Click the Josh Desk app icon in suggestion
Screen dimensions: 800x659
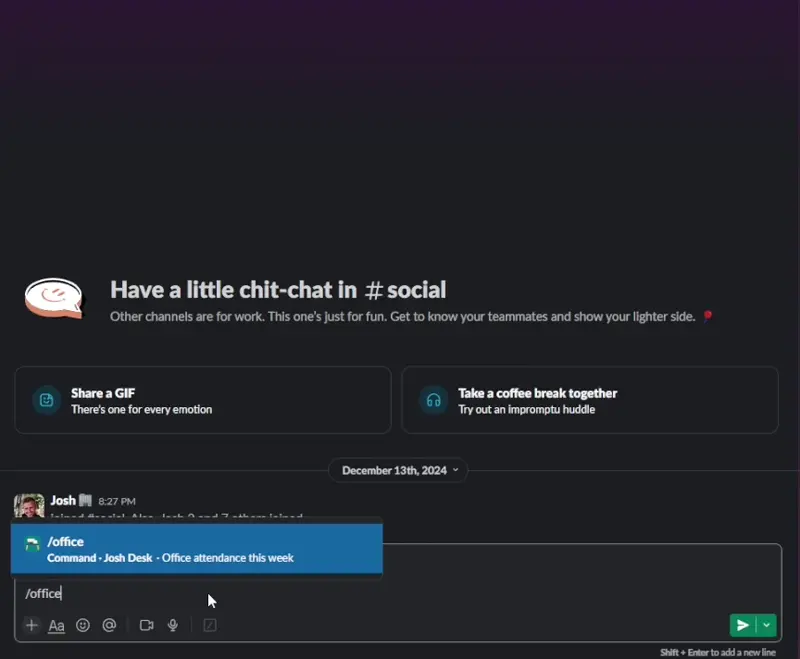(x=32, y=545)
